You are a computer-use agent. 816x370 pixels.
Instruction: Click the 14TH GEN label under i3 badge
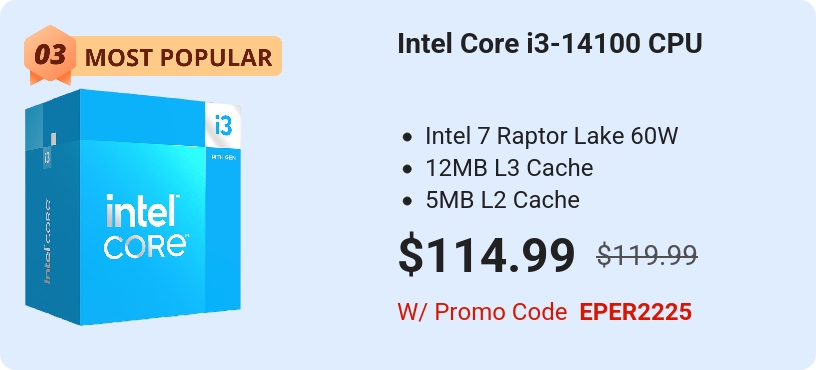pyautogui.click(x=223, y=157)
